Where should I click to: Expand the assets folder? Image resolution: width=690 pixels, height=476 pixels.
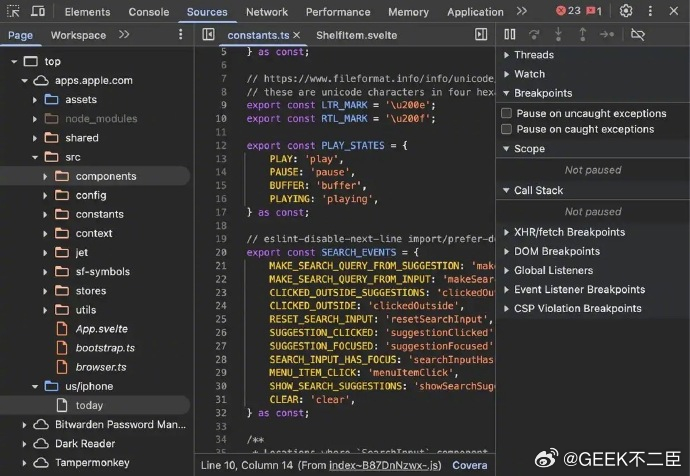coord(35,100)
